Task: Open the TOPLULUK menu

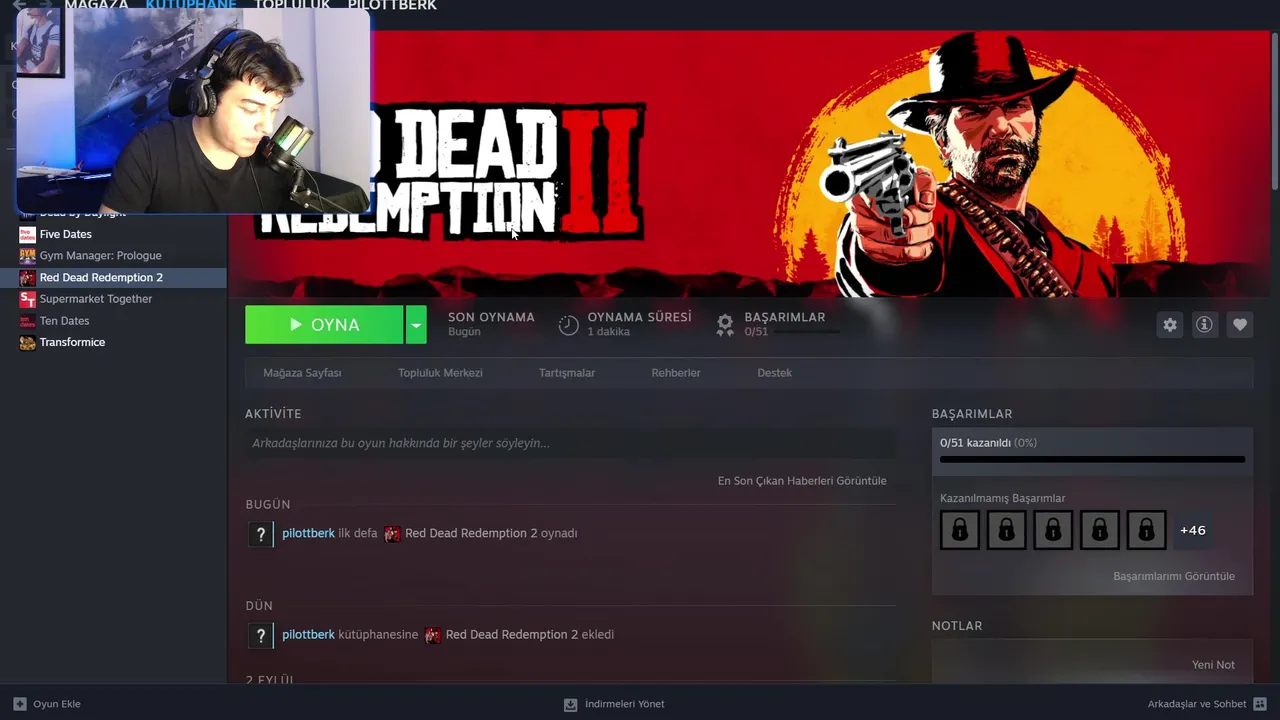Action: (292, 5)
